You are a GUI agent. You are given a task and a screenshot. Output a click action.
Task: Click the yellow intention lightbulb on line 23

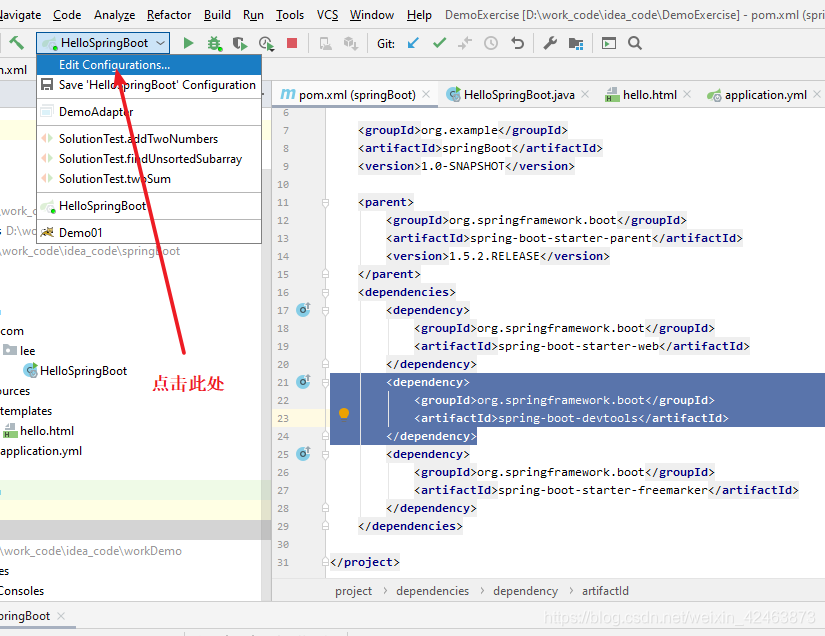click(344, 414)
